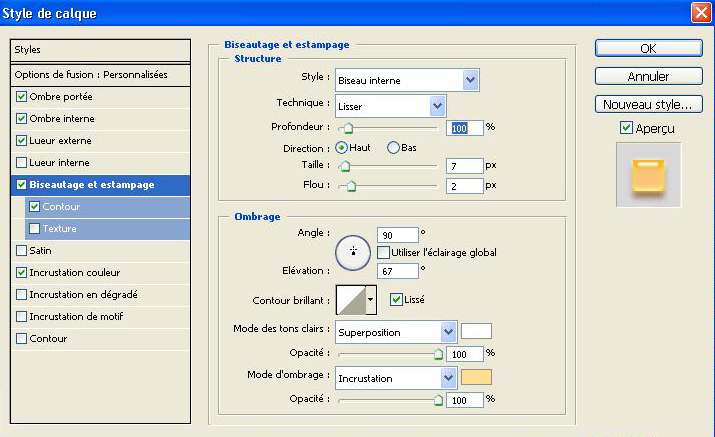Enable Incrustation en dégradé checkbox
This screenshot has width=715, height=437.
coord(21,295)
